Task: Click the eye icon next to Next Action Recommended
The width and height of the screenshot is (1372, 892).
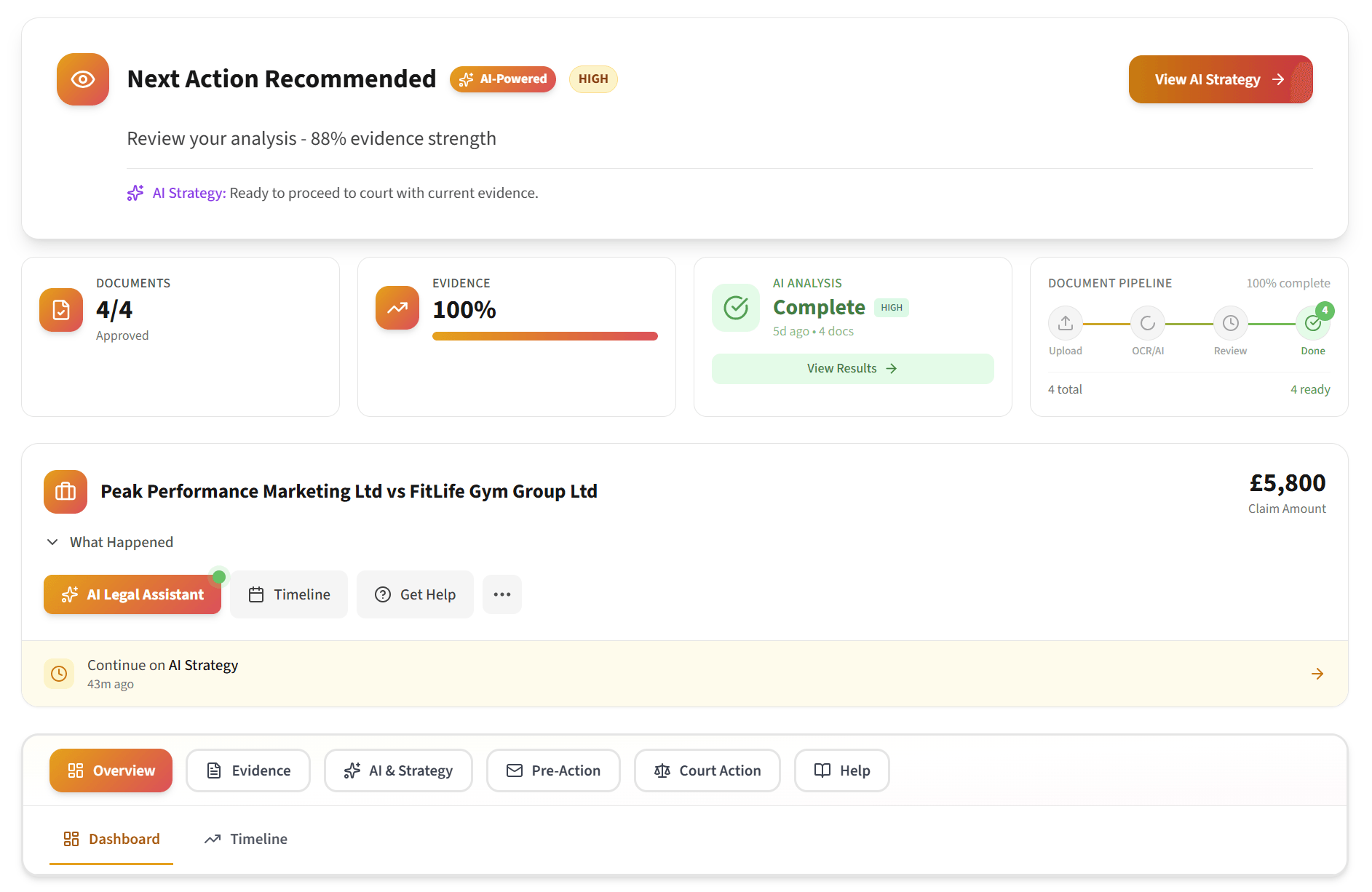Action: tap(82, 79)
